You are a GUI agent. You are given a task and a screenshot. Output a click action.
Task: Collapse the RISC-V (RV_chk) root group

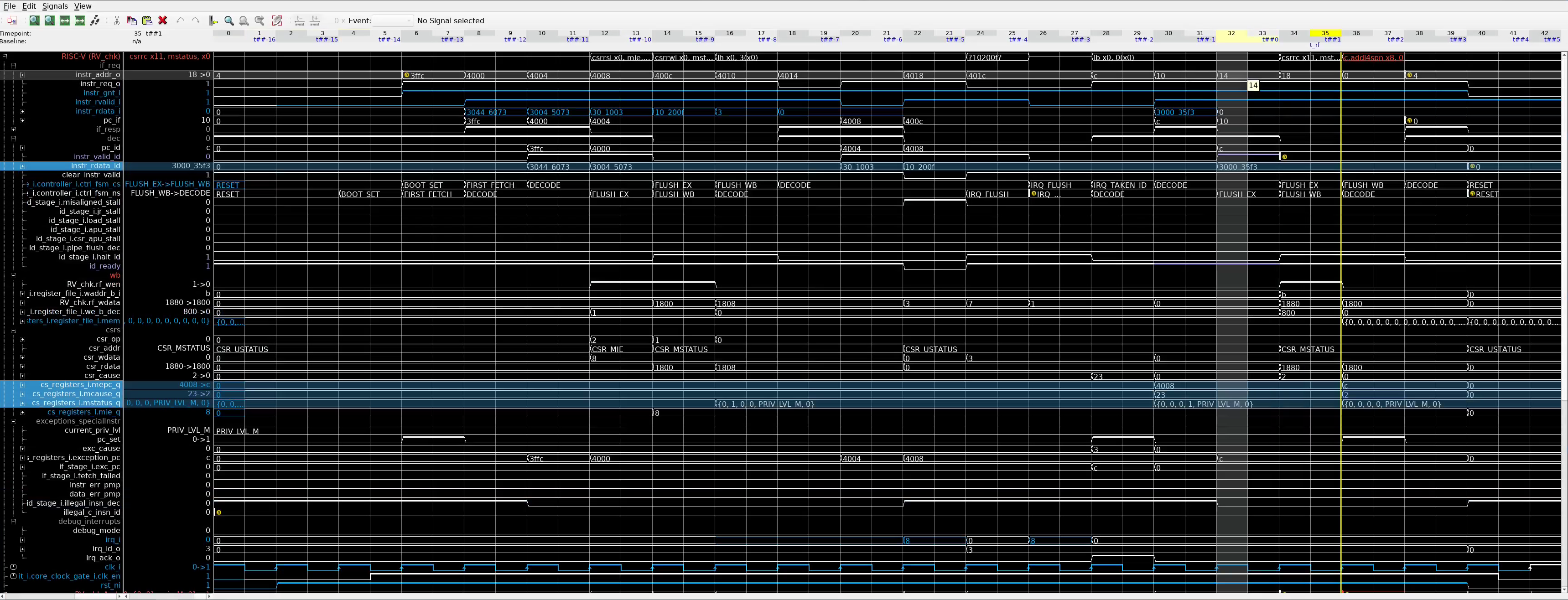(4, 57)
